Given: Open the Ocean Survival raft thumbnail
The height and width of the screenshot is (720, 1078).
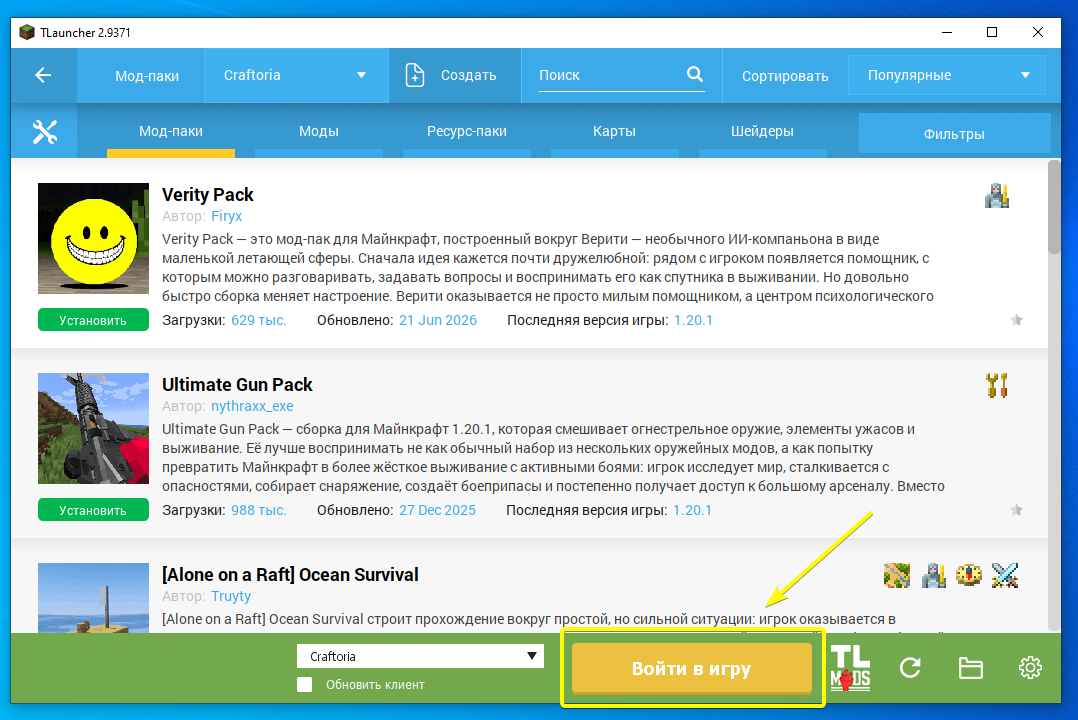Looking at the screenshot, I should click(x=93, y=598).
